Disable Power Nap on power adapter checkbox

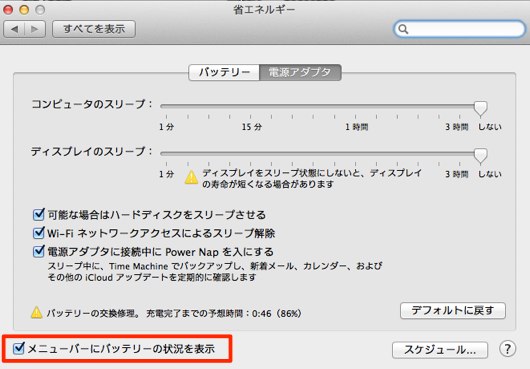39,251
